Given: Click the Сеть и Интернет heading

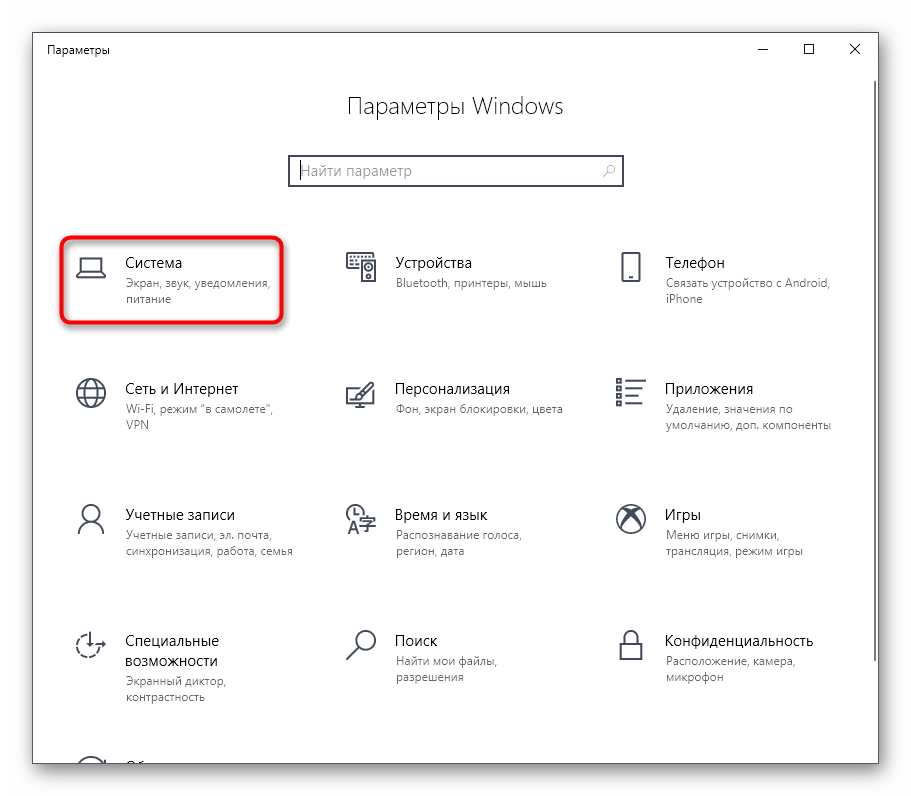Looking at the screenshot, I should (182, 389).
